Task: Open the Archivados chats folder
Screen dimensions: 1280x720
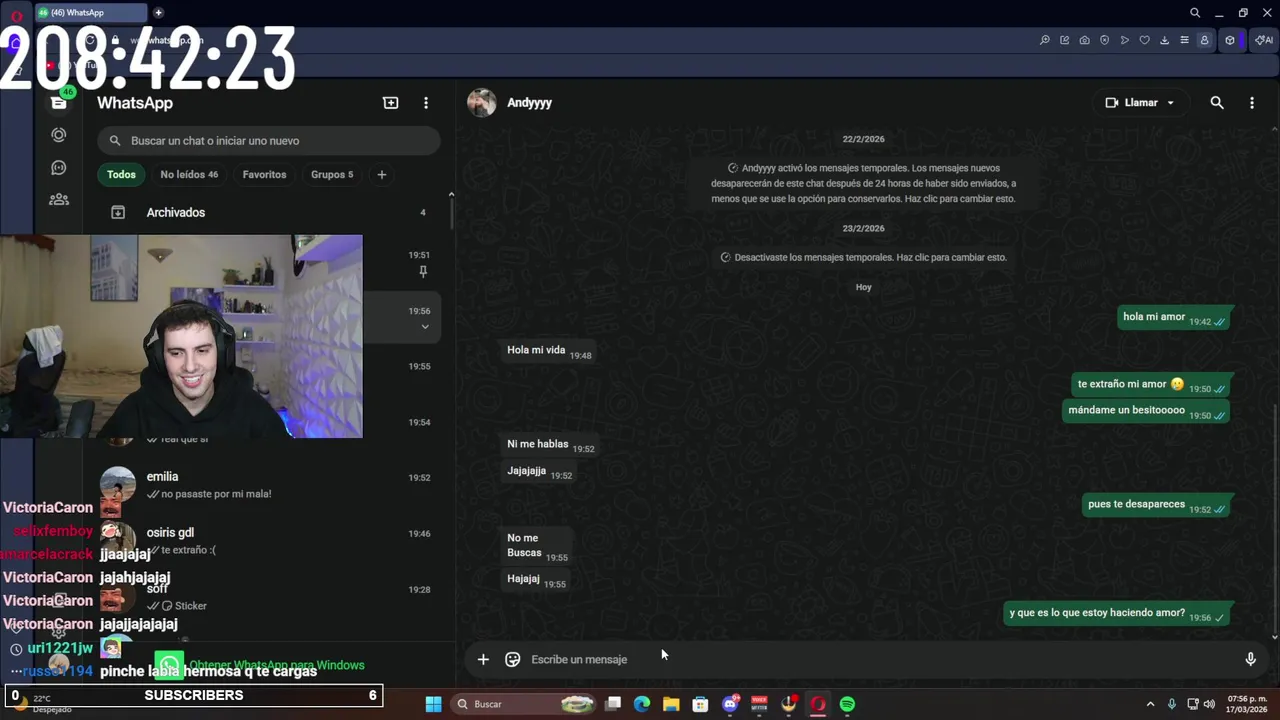Action: pos(269,212)
